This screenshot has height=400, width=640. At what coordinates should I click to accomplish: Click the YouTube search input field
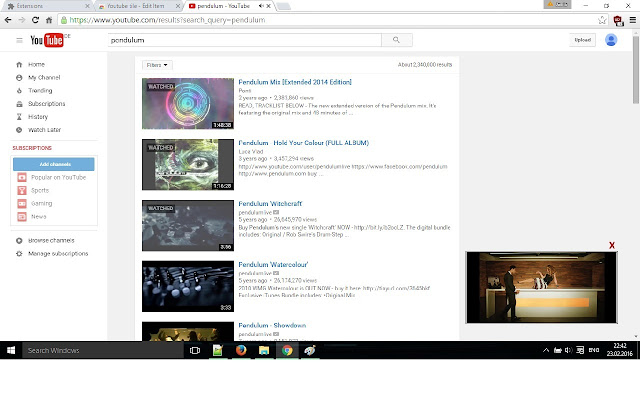pyautogui.click(x=244, y=40)
